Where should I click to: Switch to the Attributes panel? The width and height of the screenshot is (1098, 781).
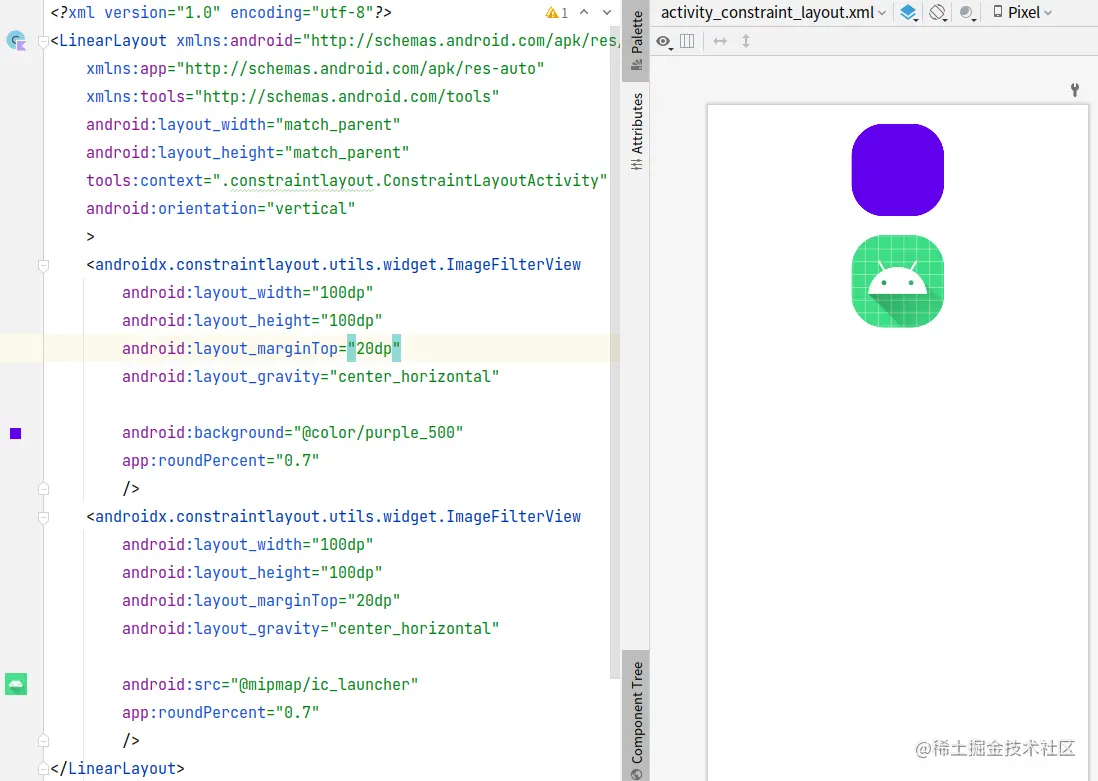tap(637, 128)
